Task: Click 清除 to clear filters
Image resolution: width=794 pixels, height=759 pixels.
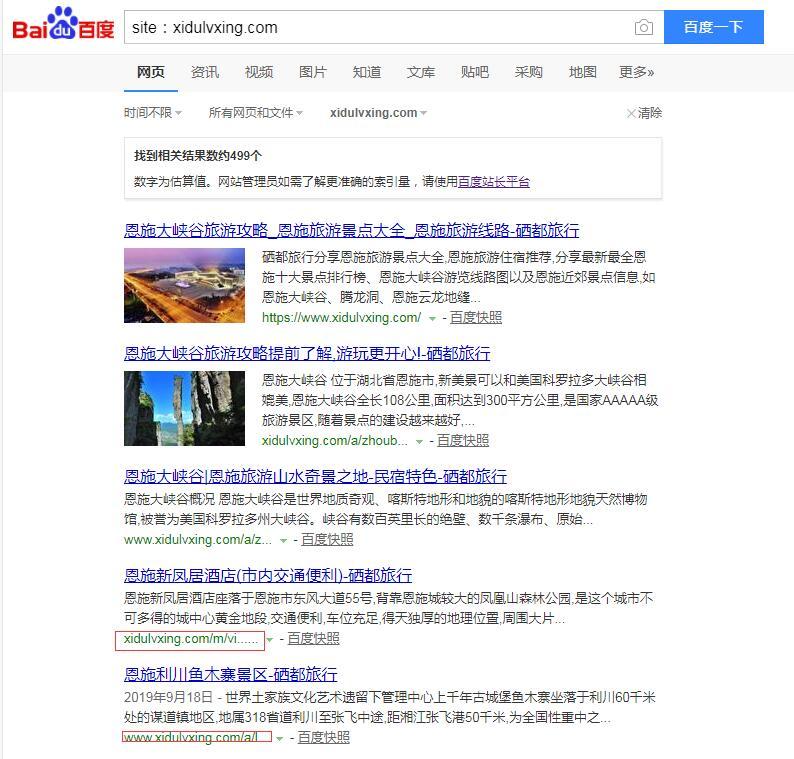Action: 644,112
